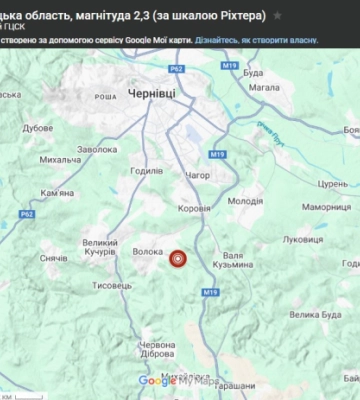Click the Чернівці city label
Image resolution: width=360 pixels, height=400 pixels.
[x=152, y=93]
